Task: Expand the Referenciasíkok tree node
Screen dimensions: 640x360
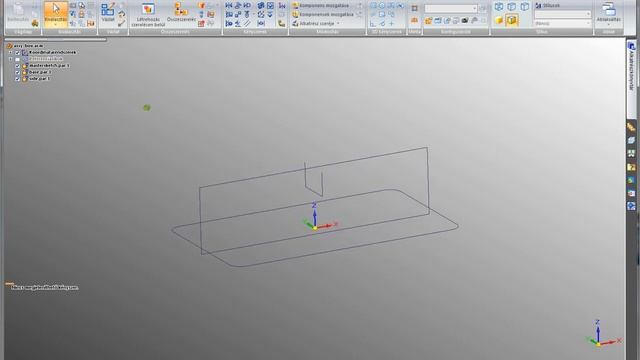Action: click(x=11, y=59)
